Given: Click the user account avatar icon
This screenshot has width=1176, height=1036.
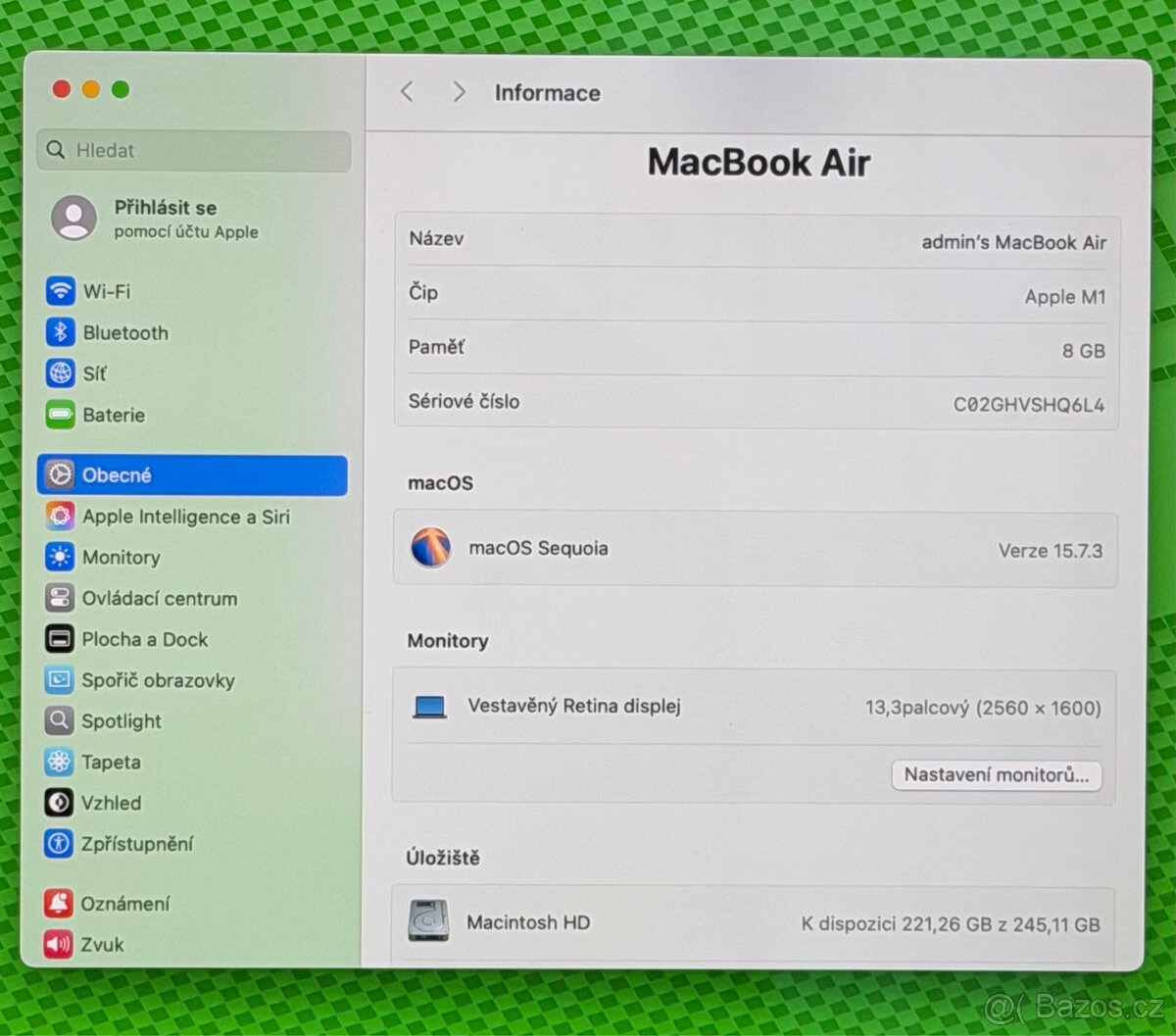Looking at the screenshot, I should click(74, 218).
